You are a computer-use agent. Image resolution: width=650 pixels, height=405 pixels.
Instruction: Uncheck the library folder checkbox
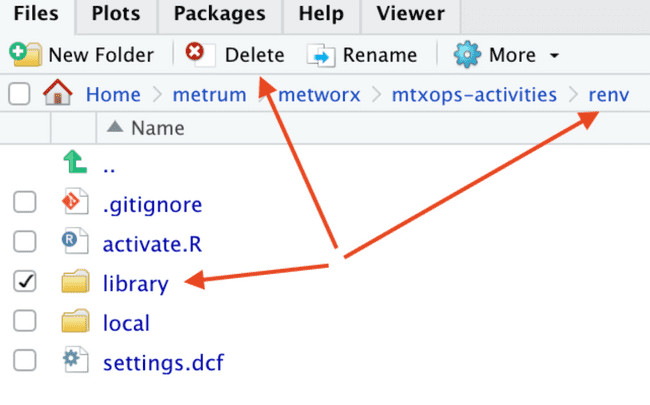point(25,281)
